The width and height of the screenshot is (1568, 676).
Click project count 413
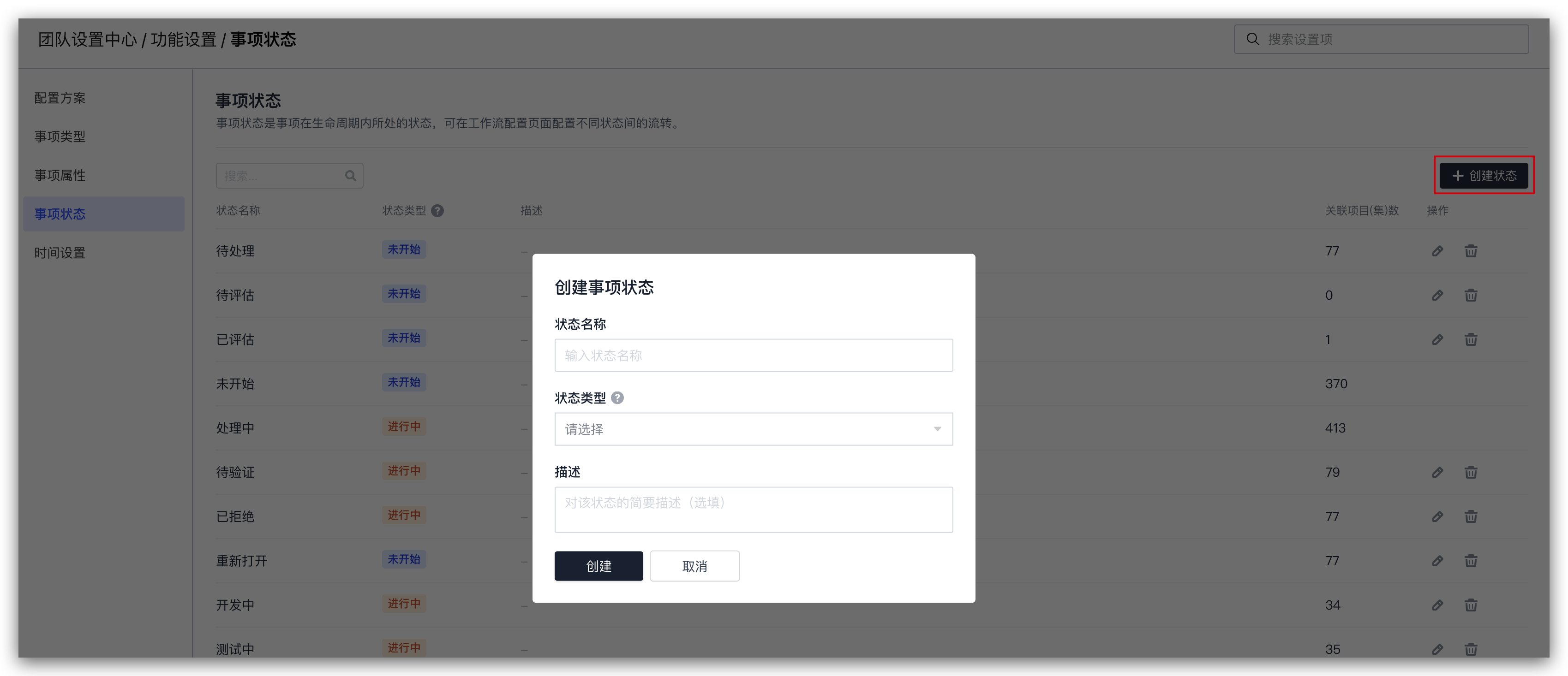[1335, 428]
